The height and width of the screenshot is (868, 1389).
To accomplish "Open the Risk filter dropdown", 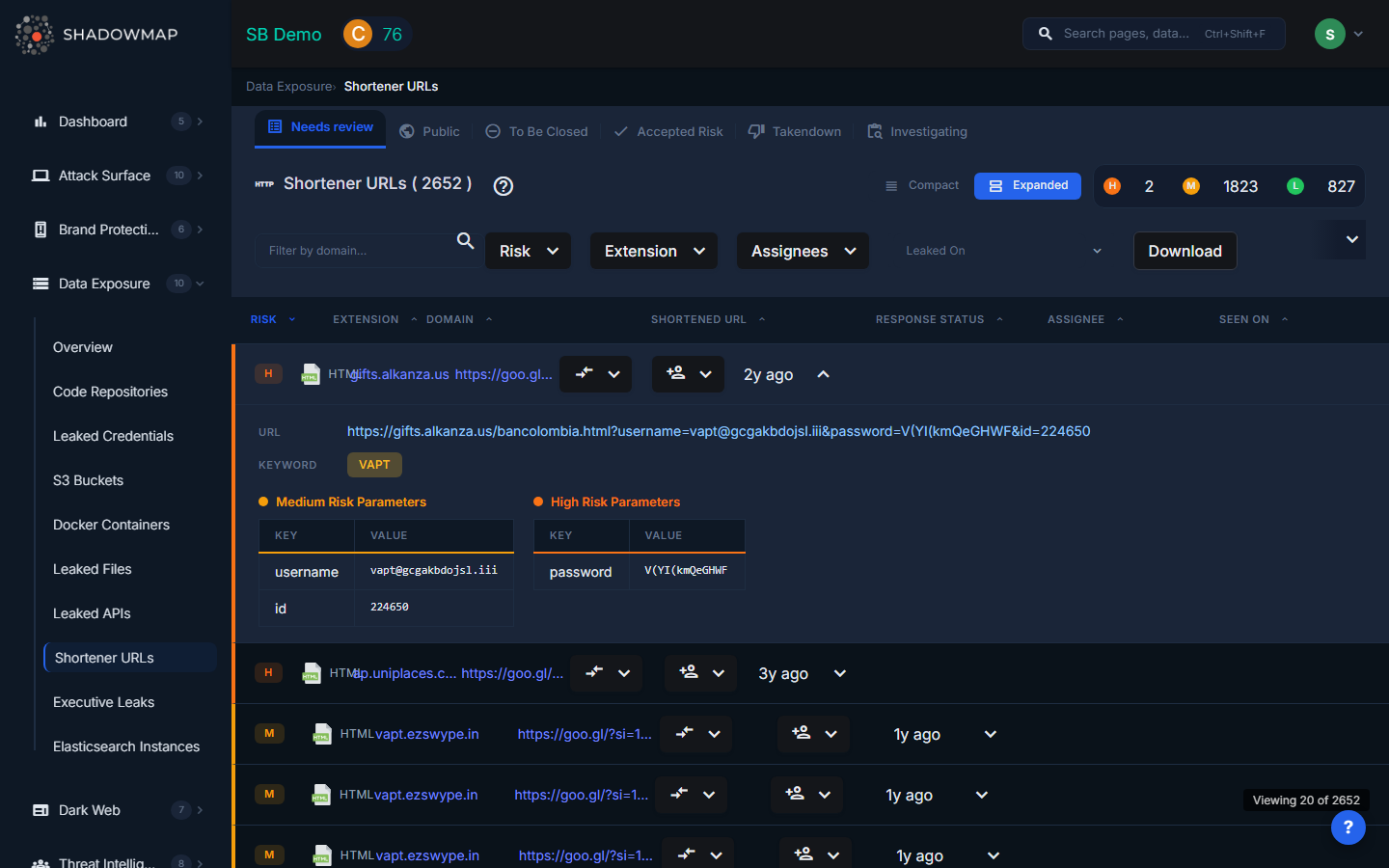I will pyautogui.click(x=528, y=251).
